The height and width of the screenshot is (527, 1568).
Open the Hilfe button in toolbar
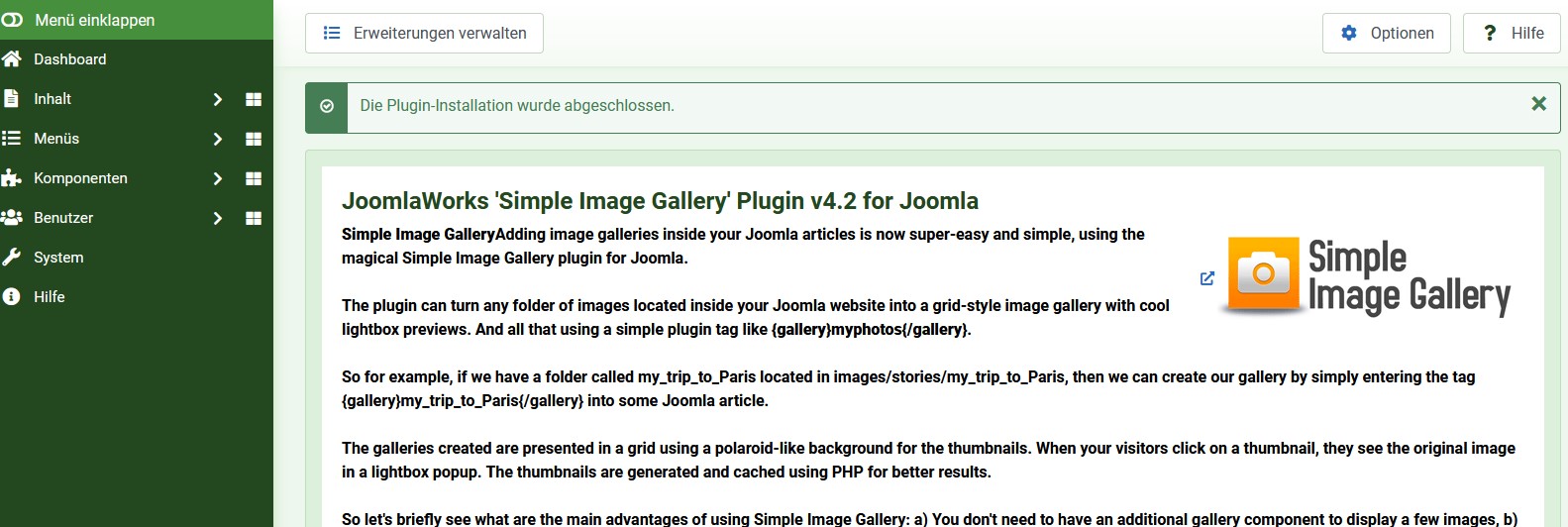(1512, 33)
